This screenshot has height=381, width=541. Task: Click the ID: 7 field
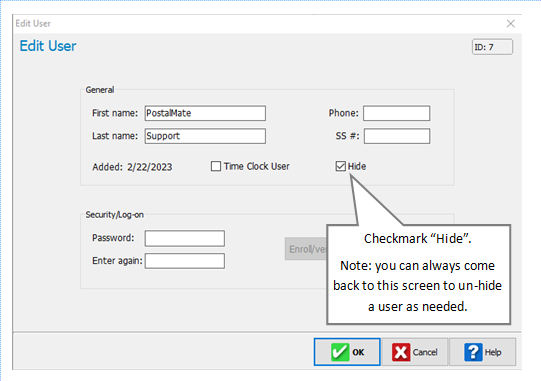(x=492, y=47)
